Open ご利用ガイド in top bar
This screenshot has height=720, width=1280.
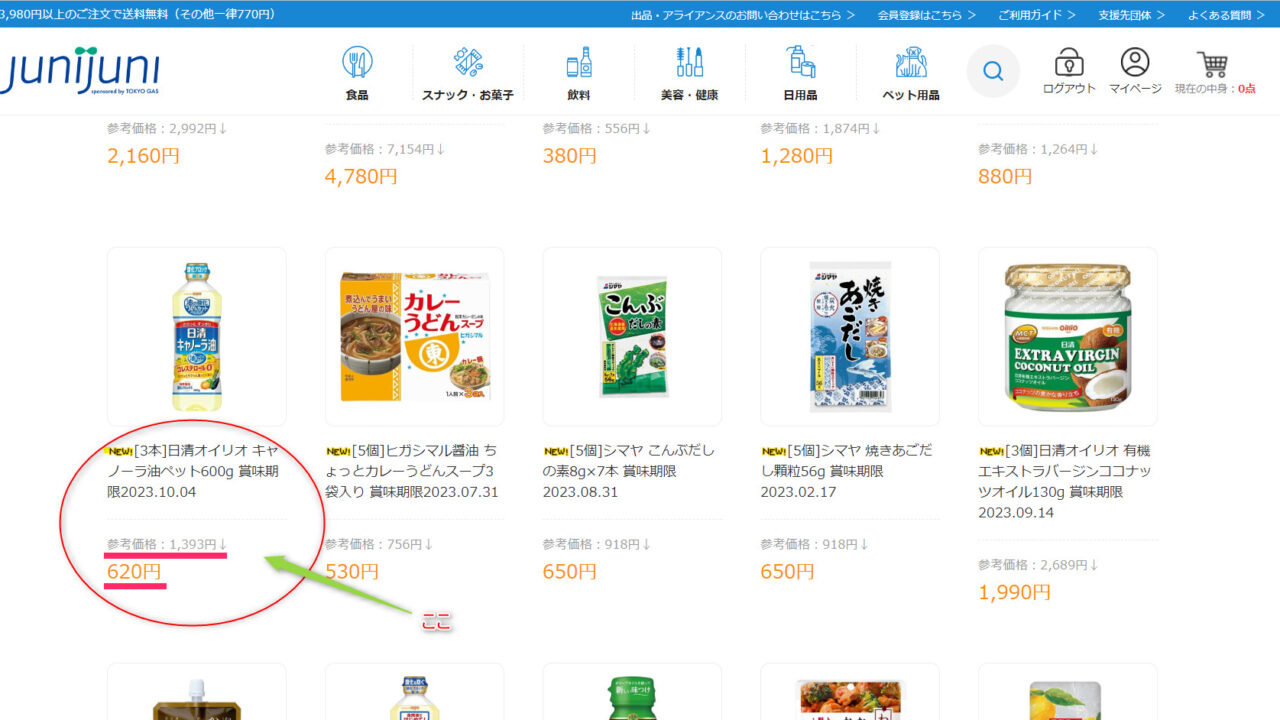point(1037,15)
